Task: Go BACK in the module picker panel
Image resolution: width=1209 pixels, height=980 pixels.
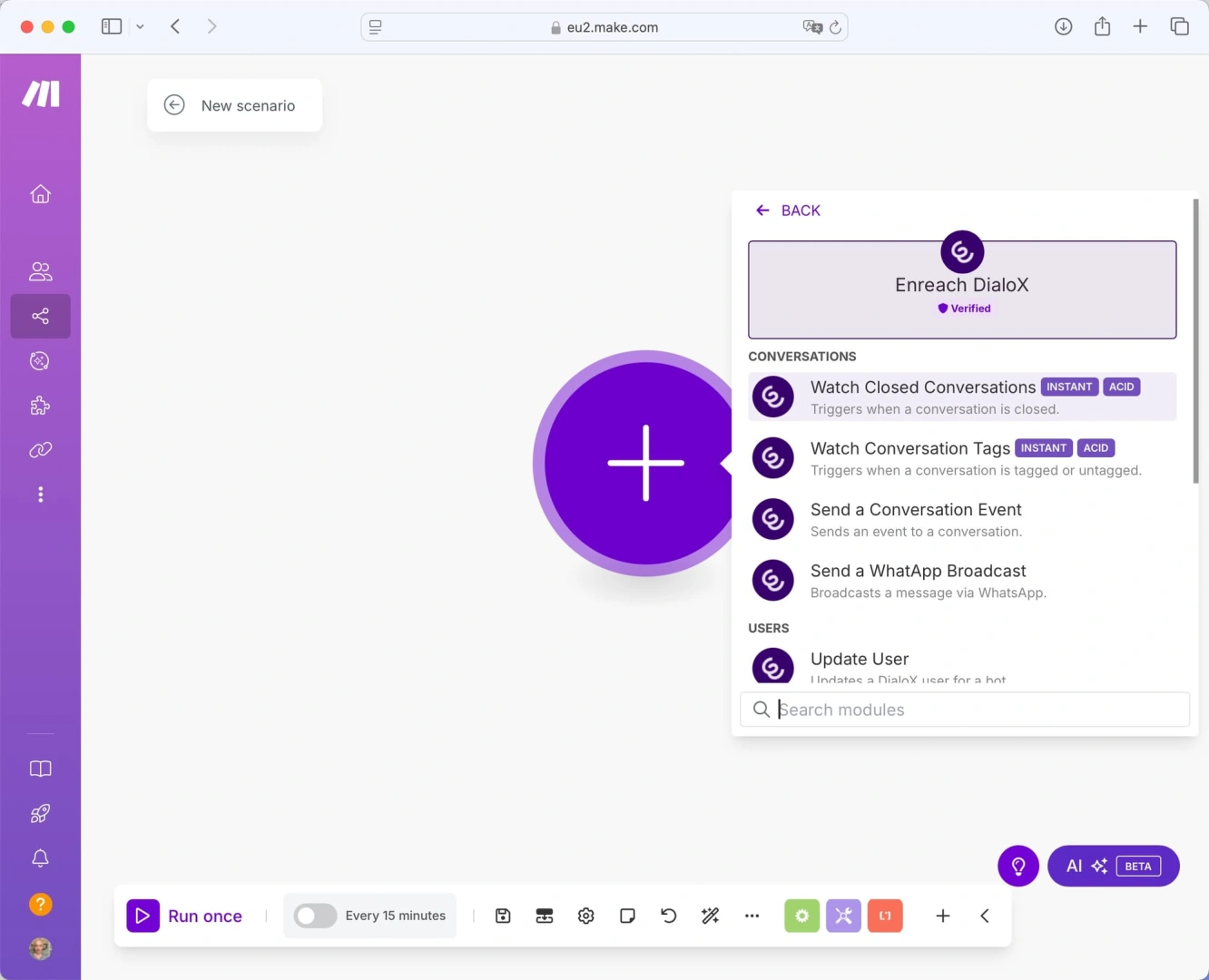Action: pos(788,210)
